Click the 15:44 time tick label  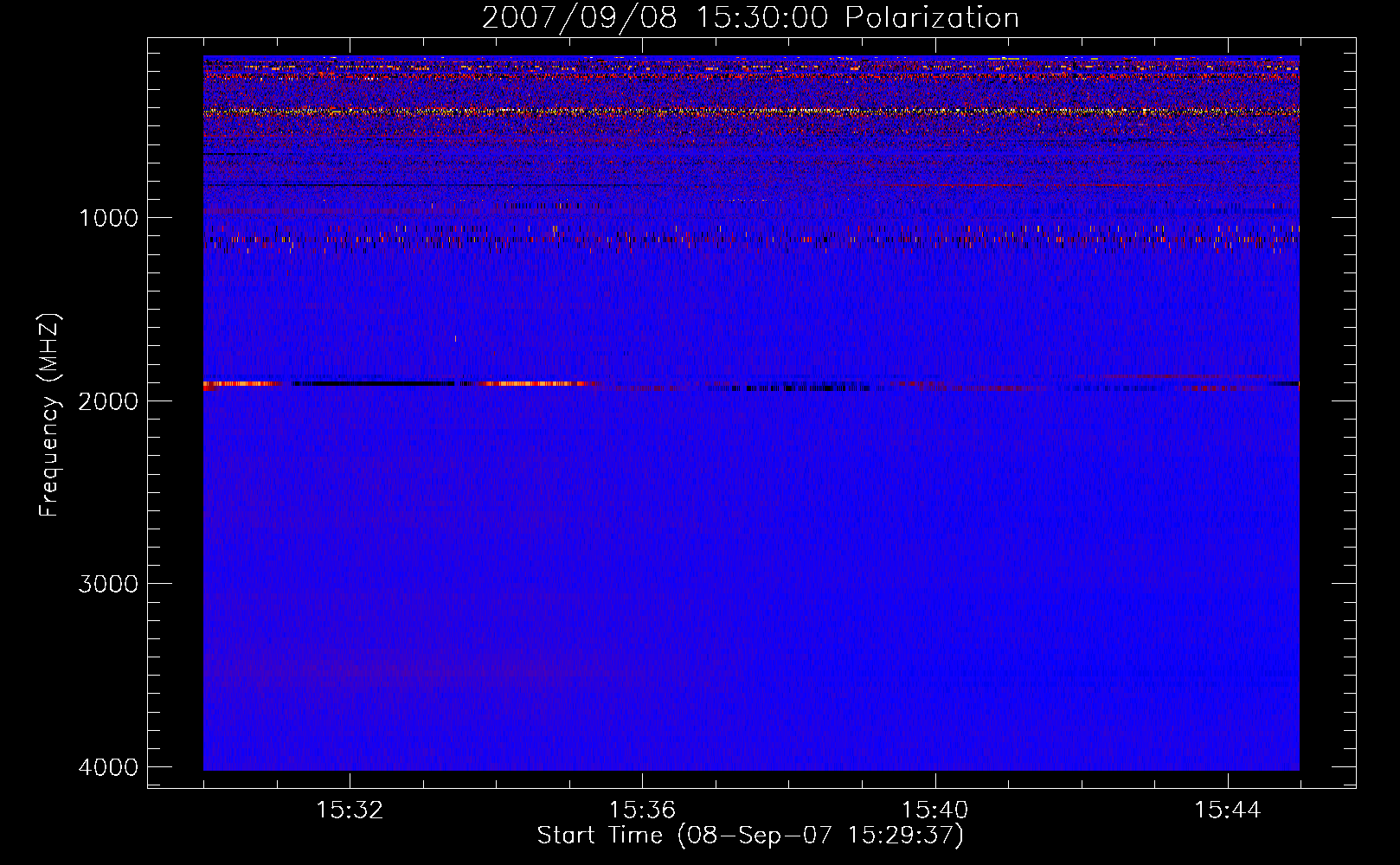click(1228, 811)
